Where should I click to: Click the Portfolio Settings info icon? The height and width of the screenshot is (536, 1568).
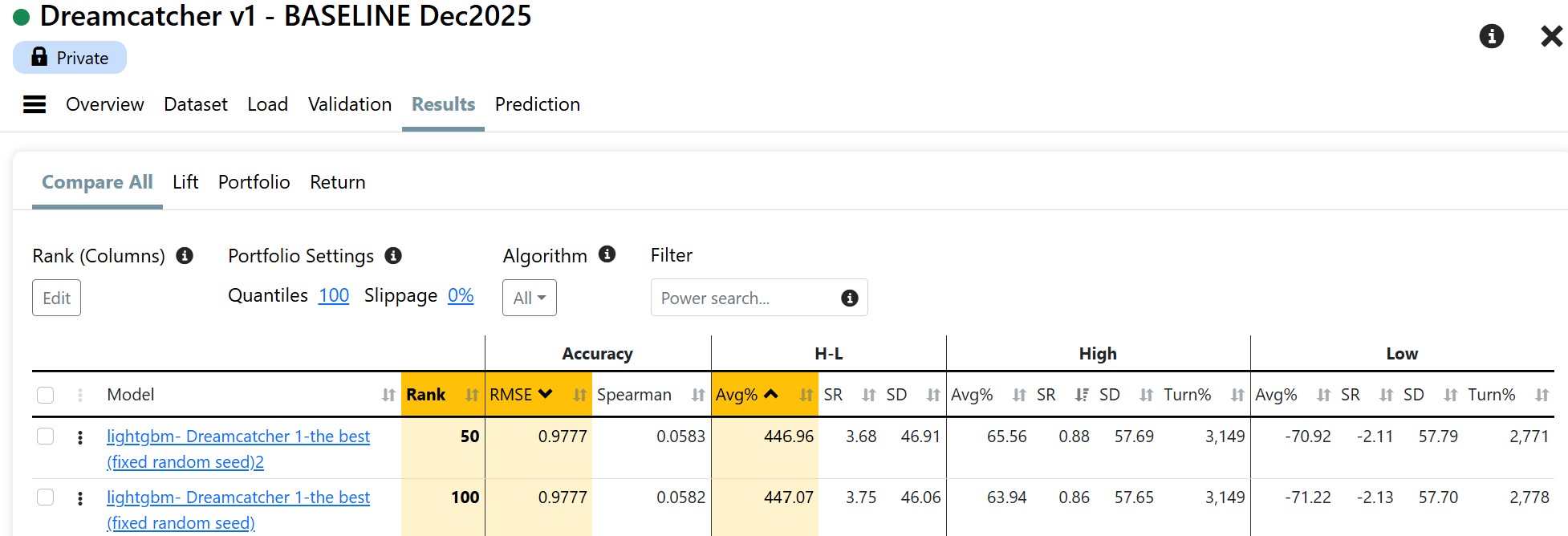click(393, 256)
